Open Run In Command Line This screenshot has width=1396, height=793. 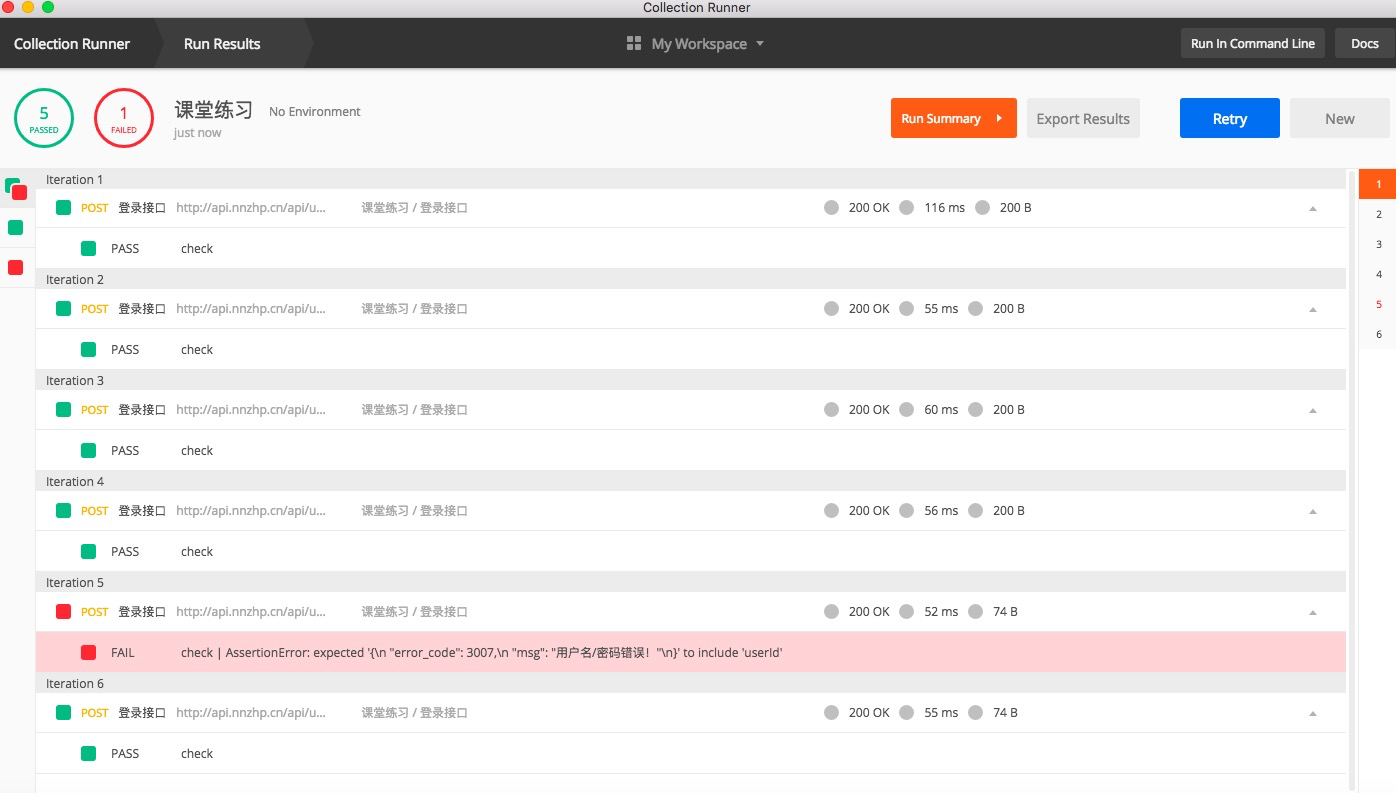click(x=1252, y=43)
